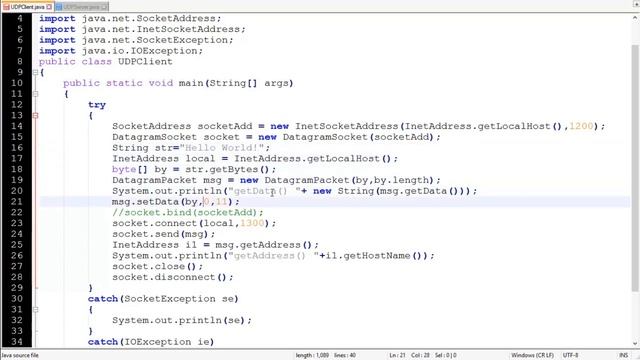Click the UTF-8 encoding status entry
This screenshot has height=360, width=640.
pyautogui.click(x=571, y=355)
